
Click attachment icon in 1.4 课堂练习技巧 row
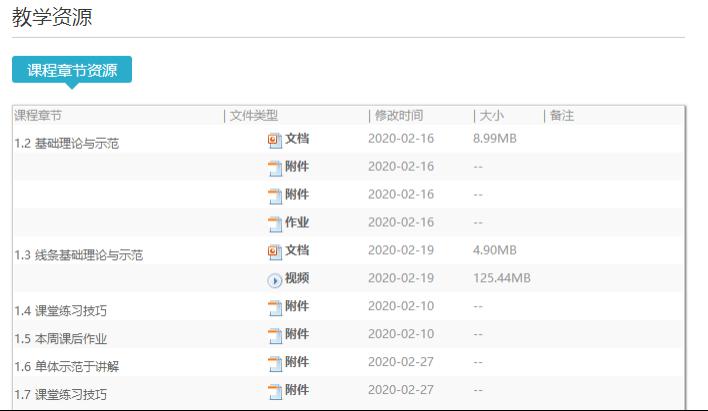tap(275, 308)
